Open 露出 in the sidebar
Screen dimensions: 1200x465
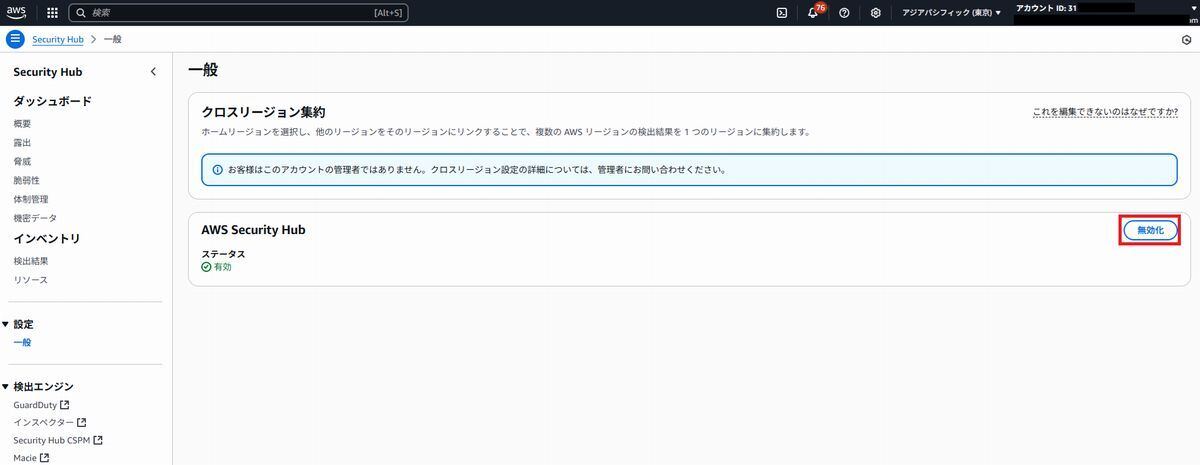click(22, 142)
